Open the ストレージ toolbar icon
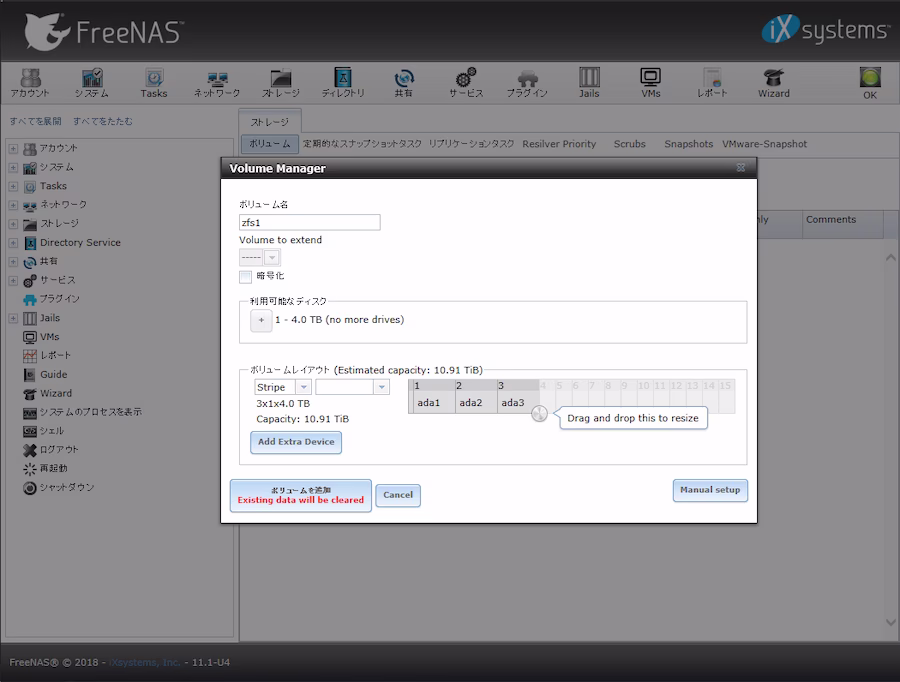Viewport: 900px width, 682px height. pyautogui.click(x=281, y=83)
